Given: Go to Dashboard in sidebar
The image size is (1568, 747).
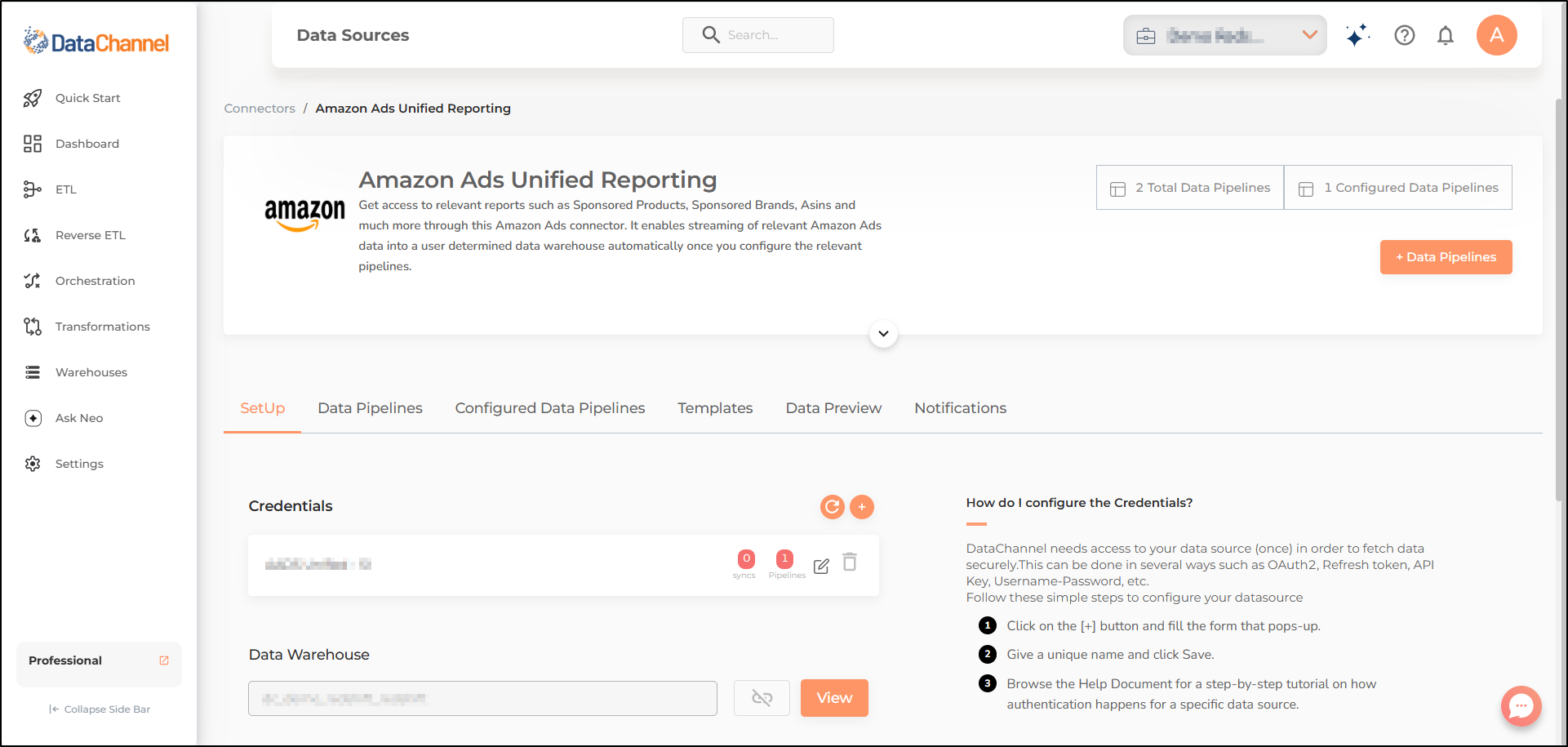Looking at the screenshot, I should pyautogui.click(x=87, y=144).
